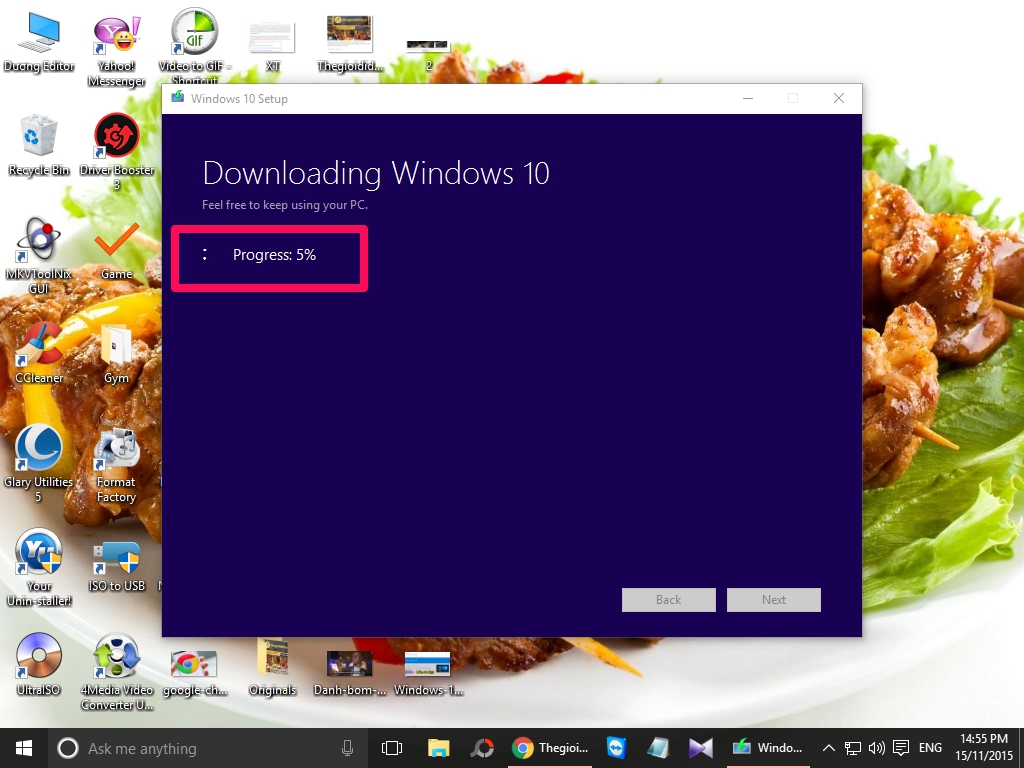
Task: Open the Windows Start menu
Action: (x=24, y=748)
